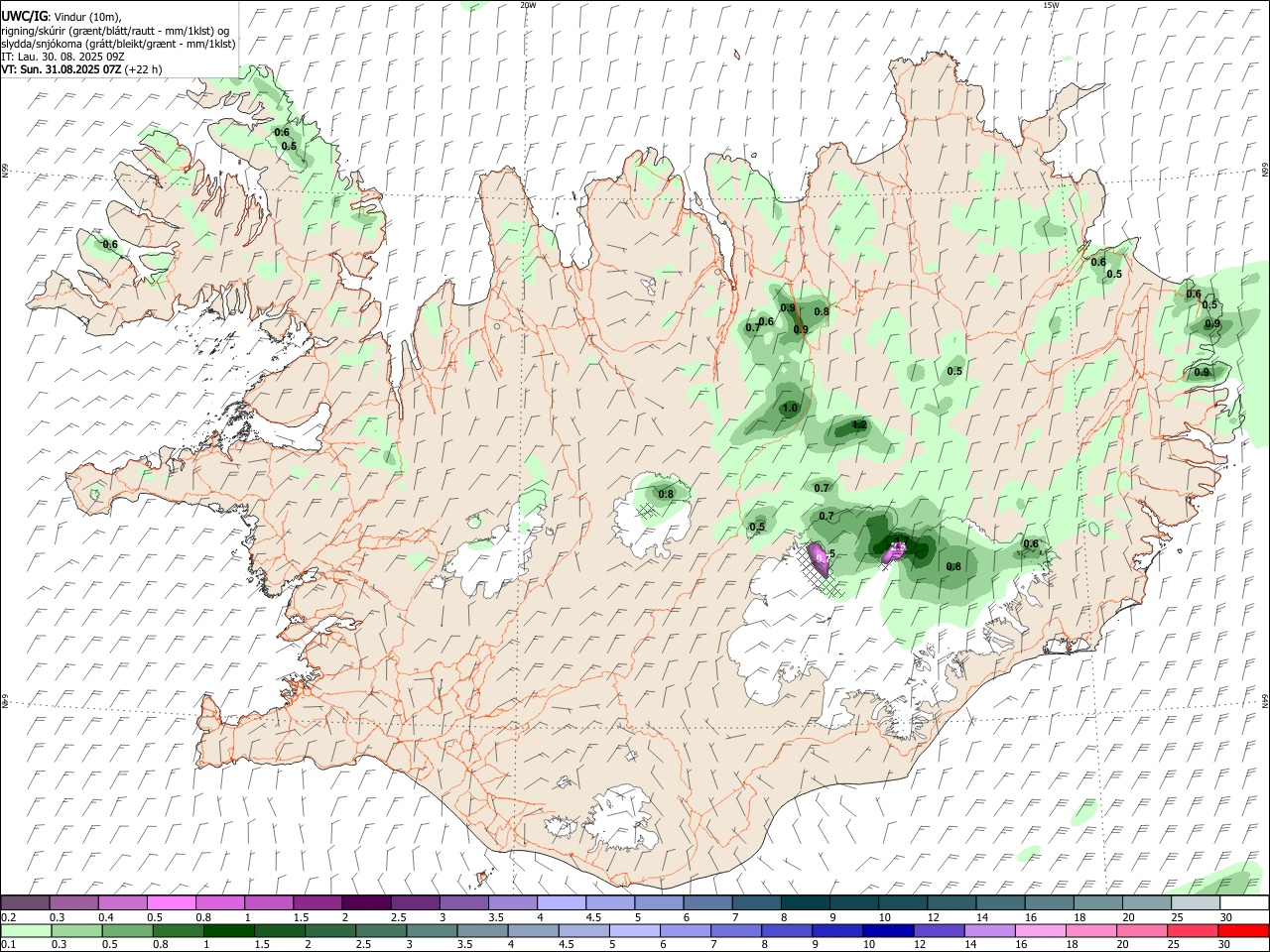1270x952 pixels.
Task: Click the cross-hatched area on Hofsjökull glacier
Action: click(647, 510)
